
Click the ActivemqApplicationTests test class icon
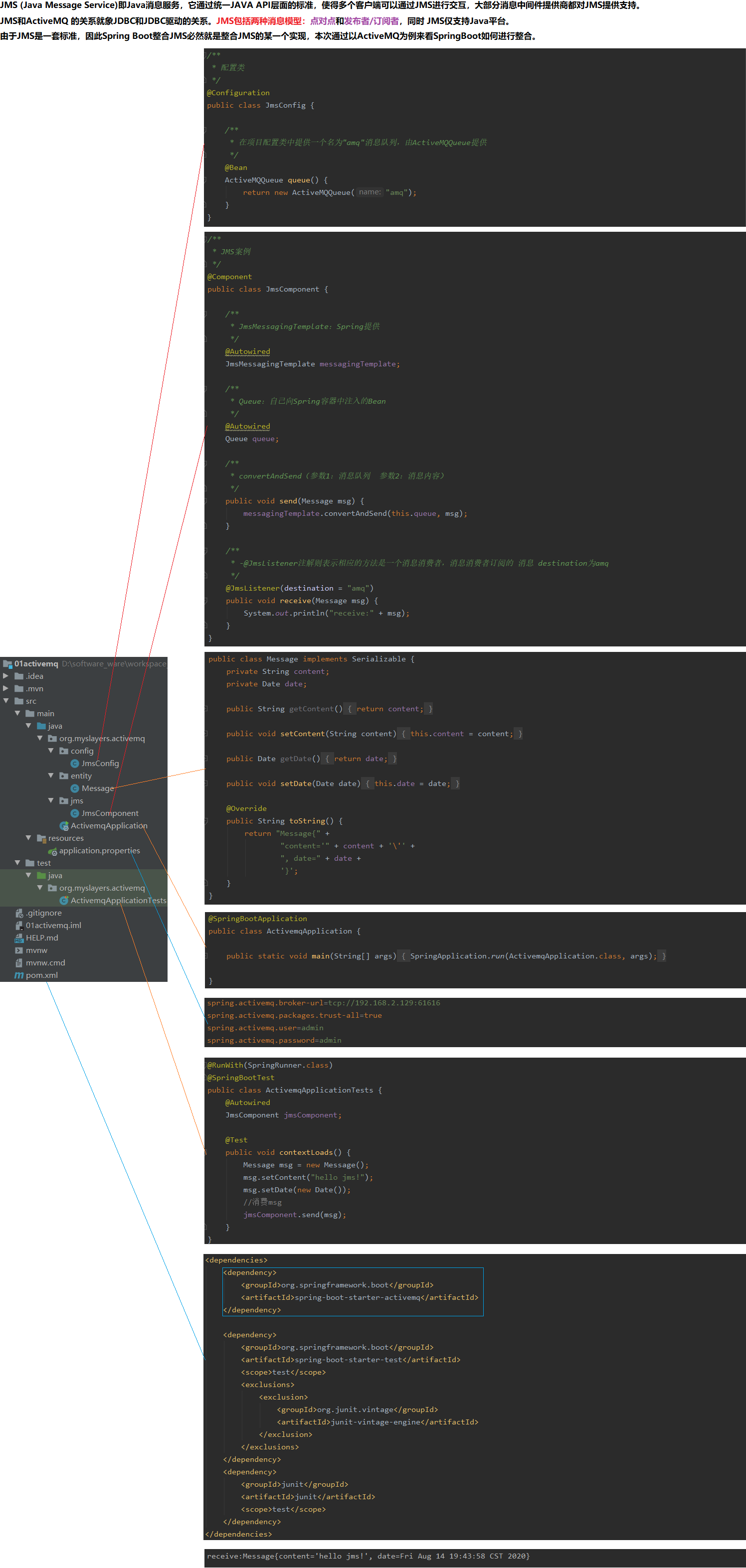coord(64,900)
